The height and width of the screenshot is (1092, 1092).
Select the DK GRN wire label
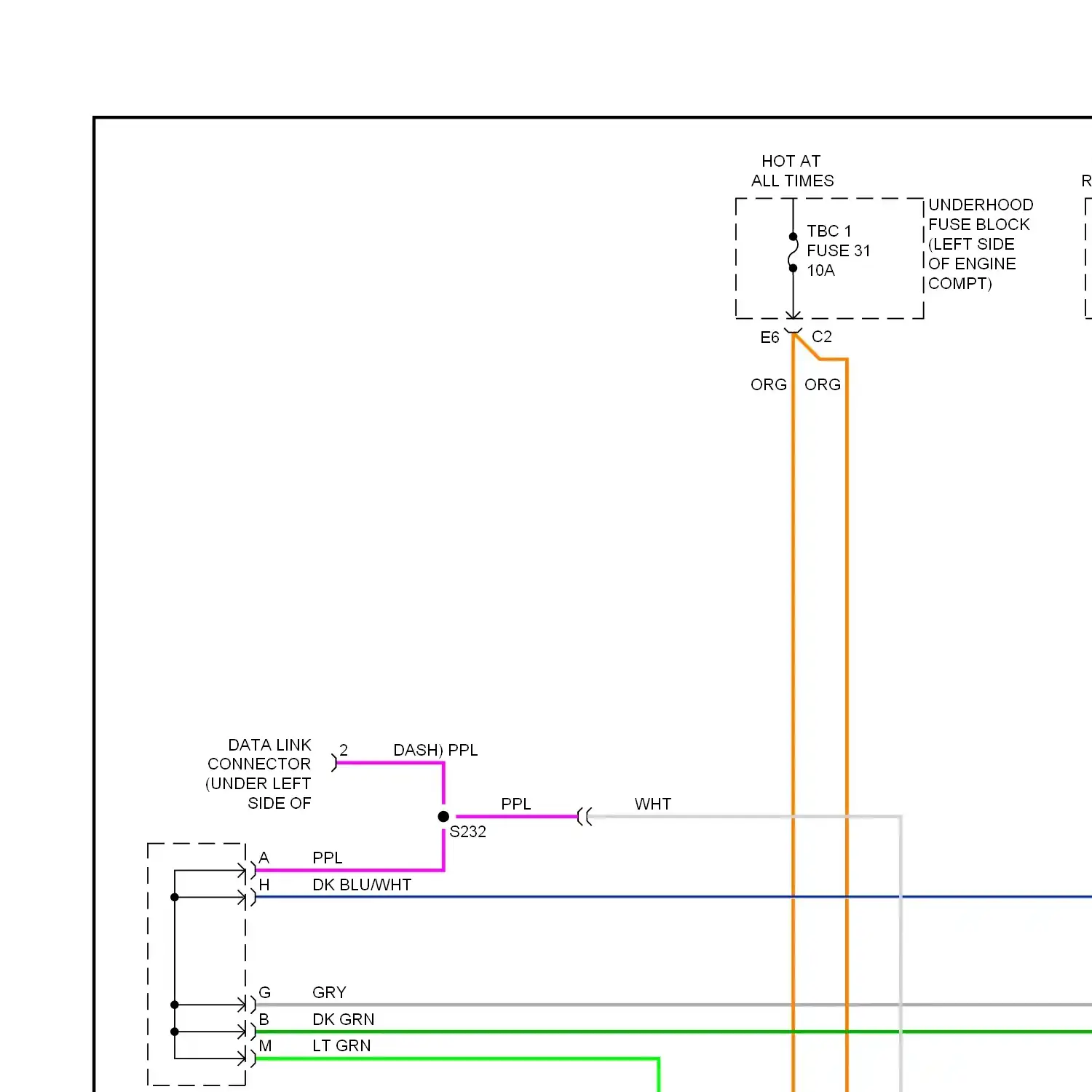click(x=344, y=1020)
